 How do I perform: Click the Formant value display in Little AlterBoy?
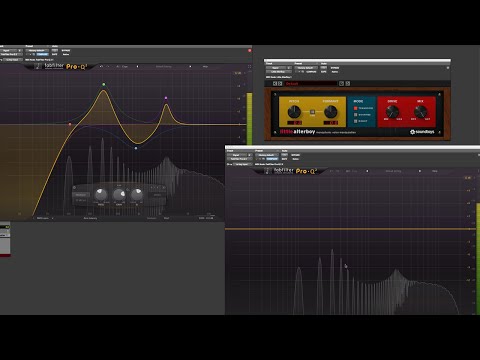pyautogui.click(x=330, y=123)
